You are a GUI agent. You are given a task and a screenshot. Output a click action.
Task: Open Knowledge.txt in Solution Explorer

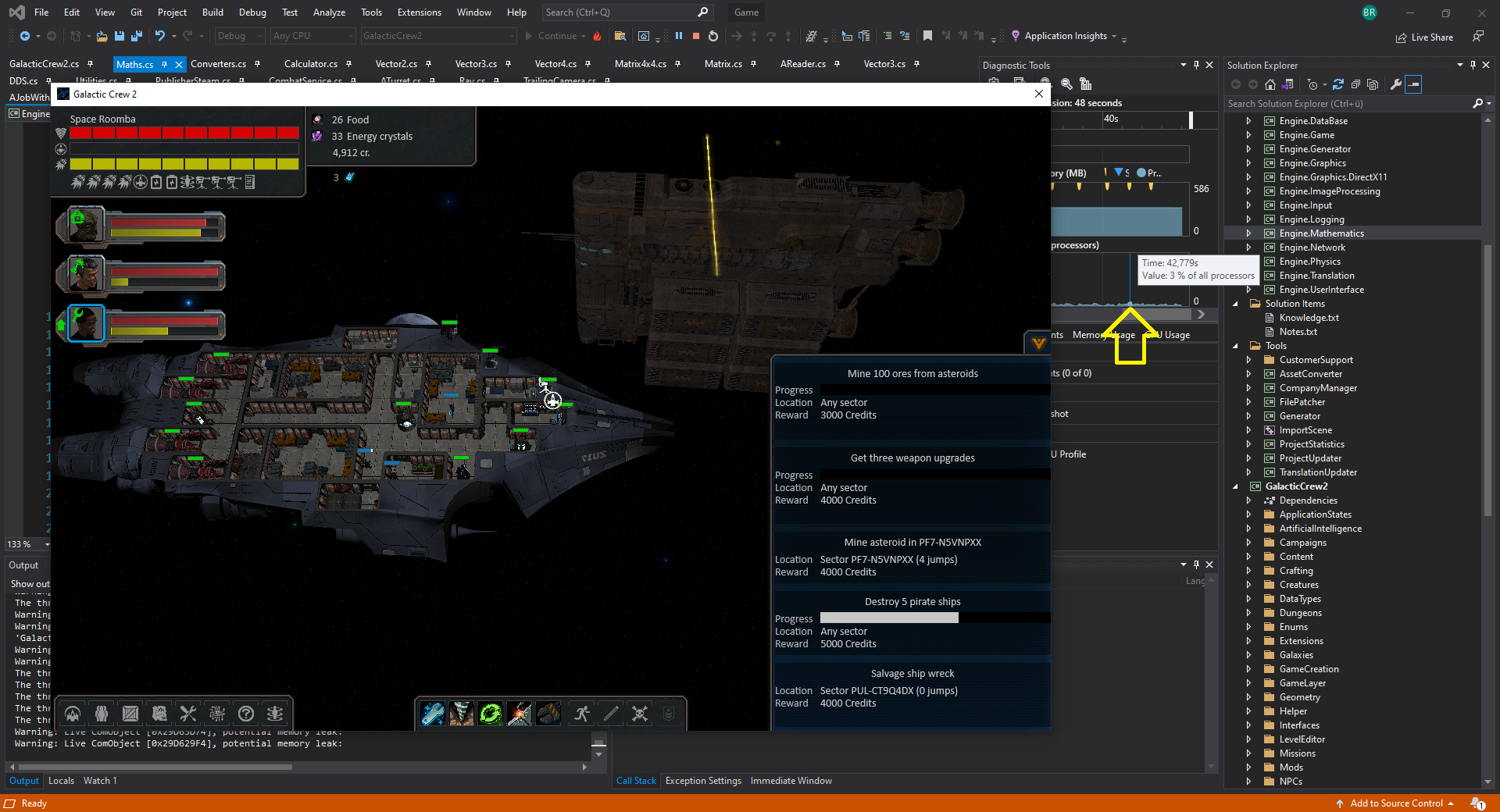click(1309, 318)
